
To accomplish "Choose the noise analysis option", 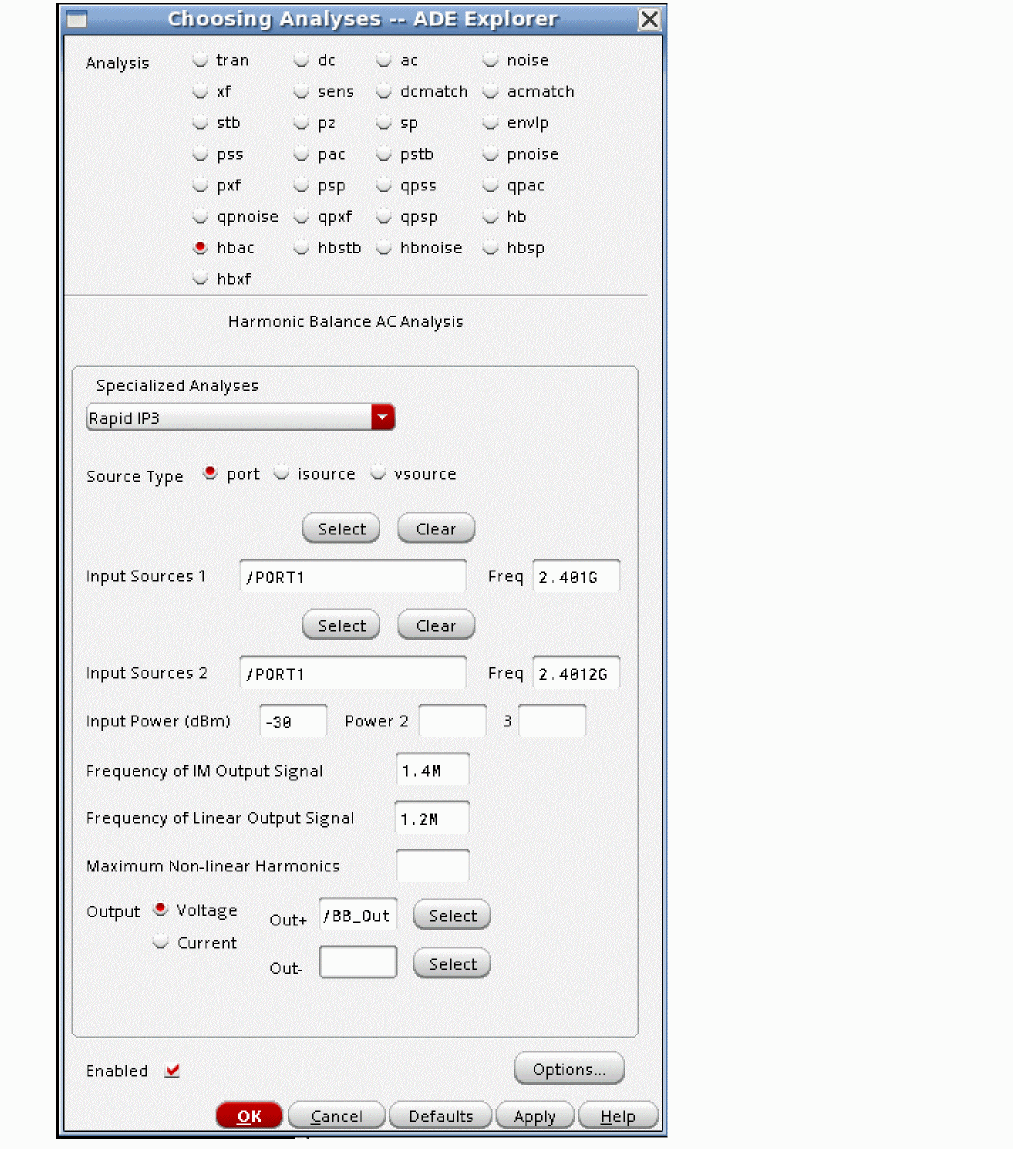I will pyautogui.click(x=490, y=60).
